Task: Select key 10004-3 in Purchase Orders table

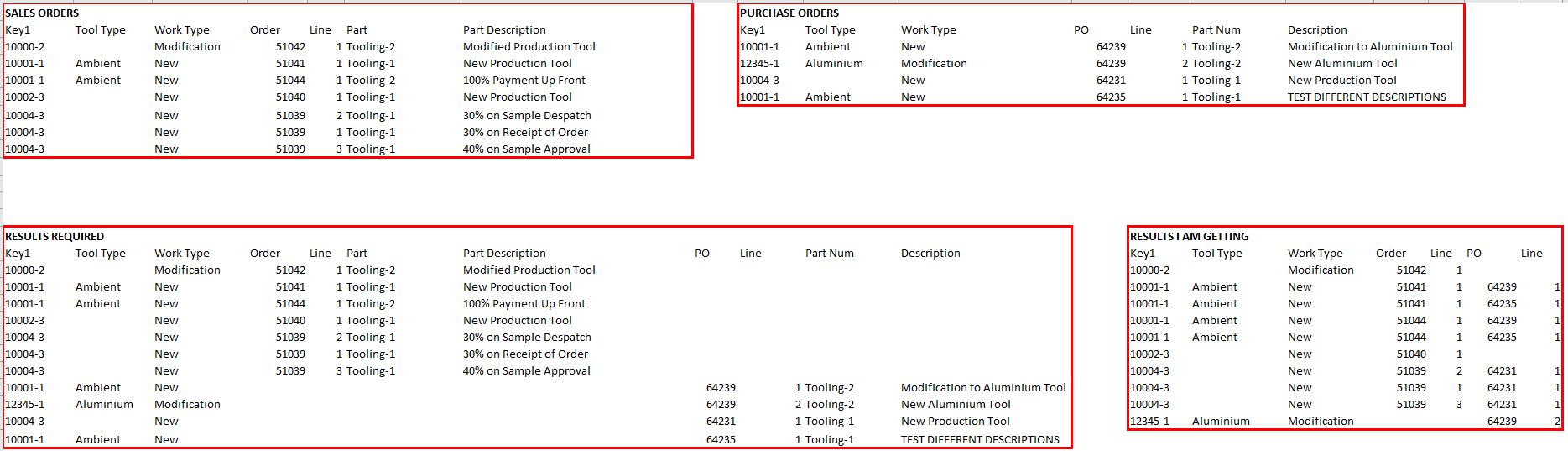Action: click(760, 81)
